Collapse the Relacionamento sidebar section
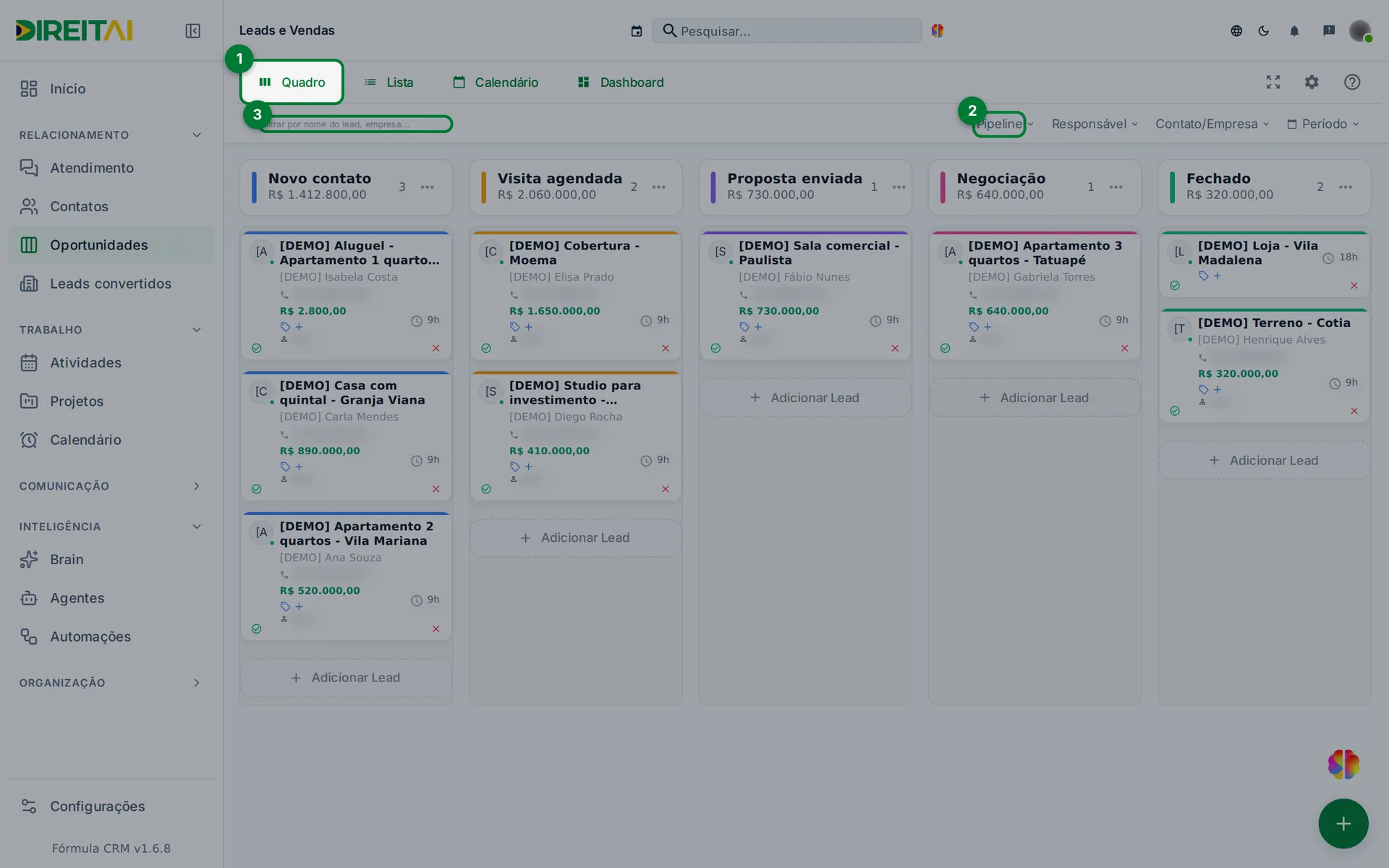 197,135
